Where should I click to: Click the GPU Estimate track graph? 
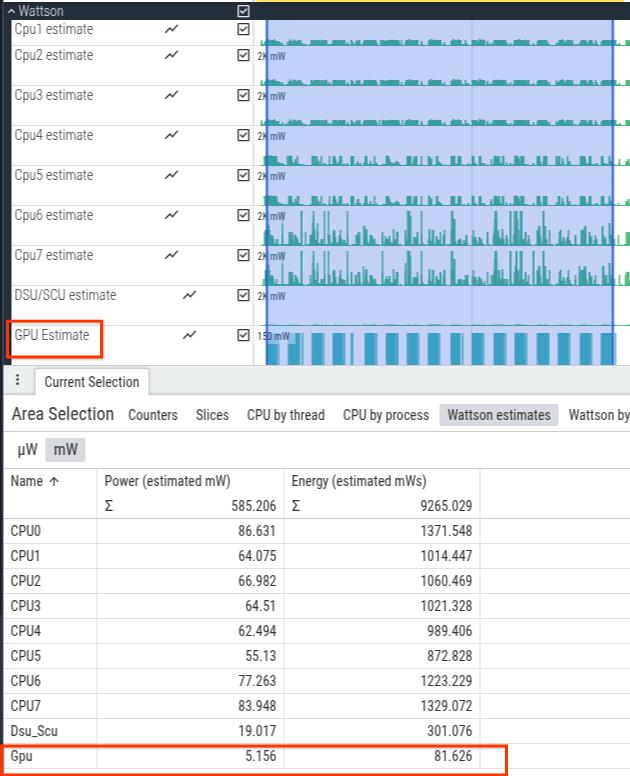coord(440,347)
